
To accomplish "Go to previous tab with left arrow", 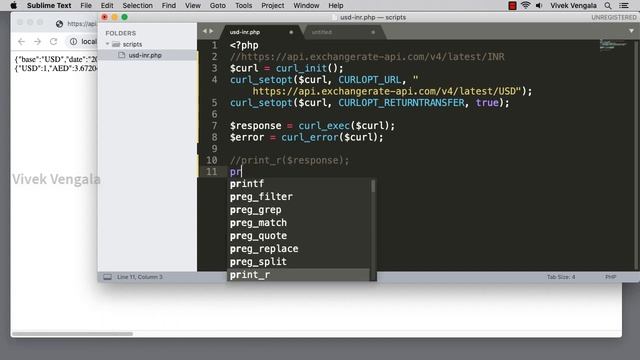I will [204, 31].
